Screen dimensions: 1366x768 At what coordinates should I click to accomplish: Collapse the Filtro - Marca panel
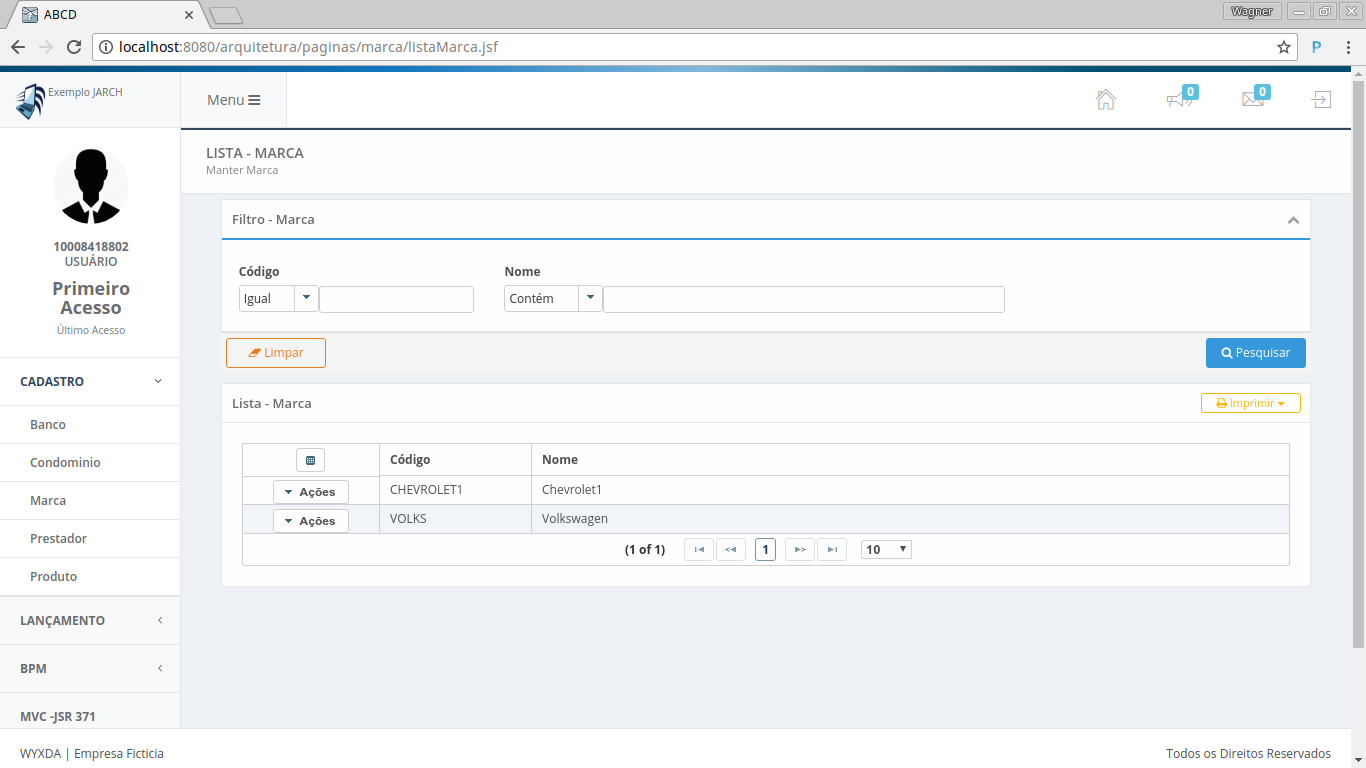tap(1293, 220)
